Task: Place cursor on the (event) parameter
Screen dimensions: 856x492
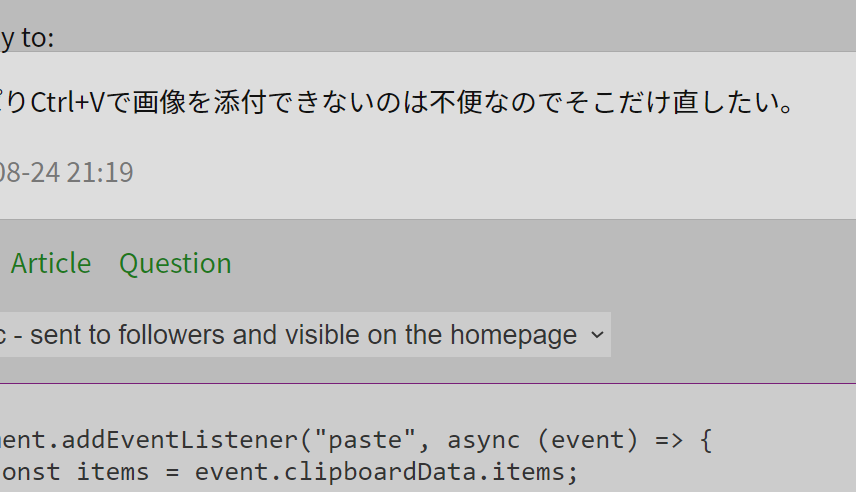Action: [584, 440]
